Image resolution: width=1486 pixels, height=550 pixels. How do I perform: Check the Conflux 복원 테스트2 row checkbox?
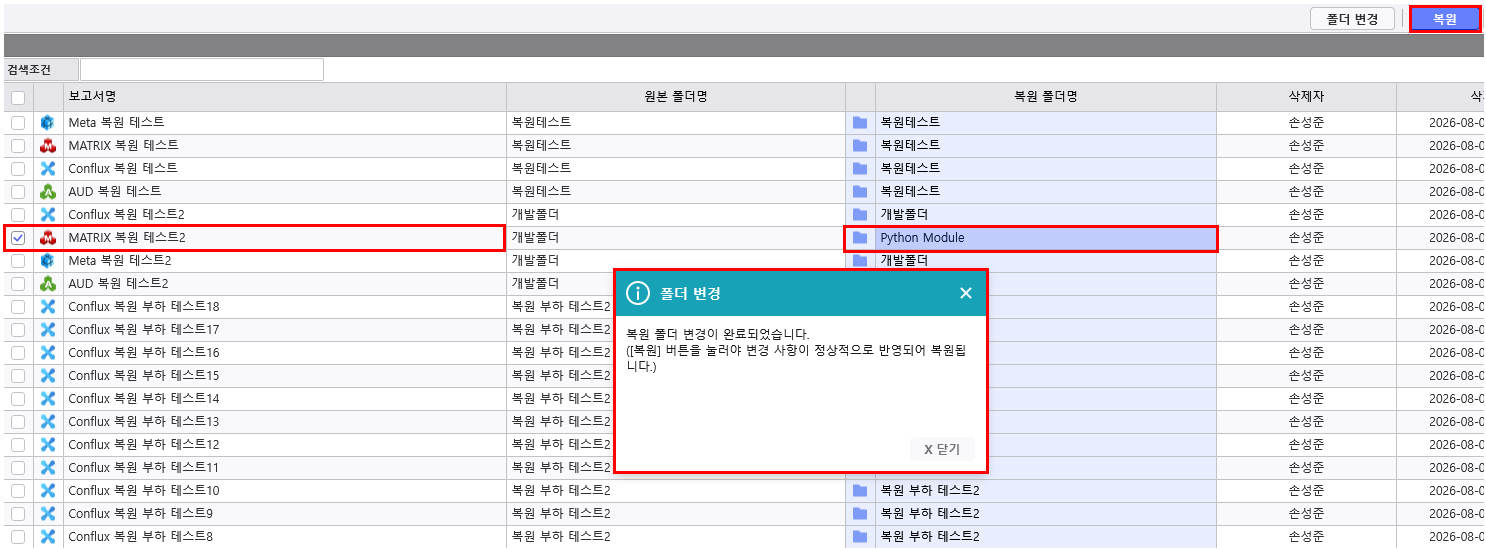coord(18,214)
